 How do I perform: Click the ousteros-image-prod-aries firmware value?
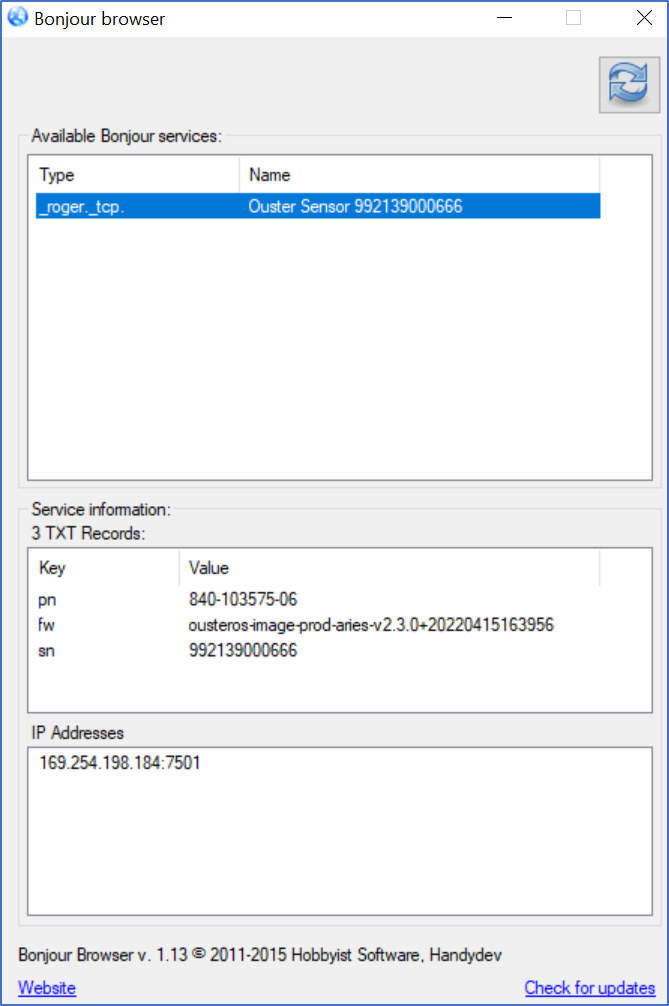371,625
